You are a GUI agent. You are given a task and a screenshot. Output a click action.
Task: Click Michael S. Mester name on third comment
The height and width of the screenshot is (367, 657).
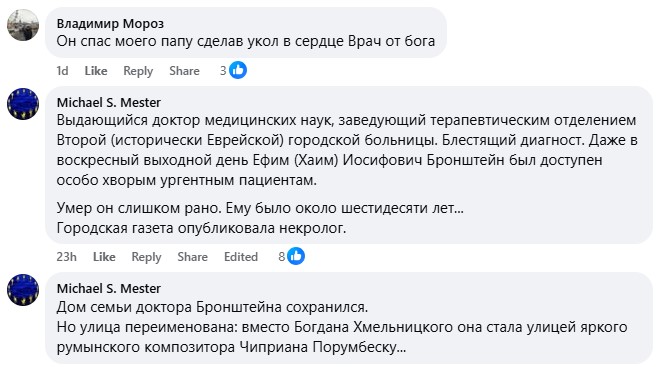pyautogui.click(x=109, y=288)
